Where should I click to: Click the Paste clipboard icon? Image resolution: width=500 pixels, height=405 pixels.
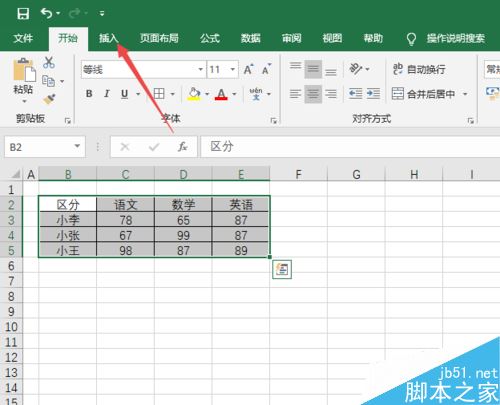(24, 70)
